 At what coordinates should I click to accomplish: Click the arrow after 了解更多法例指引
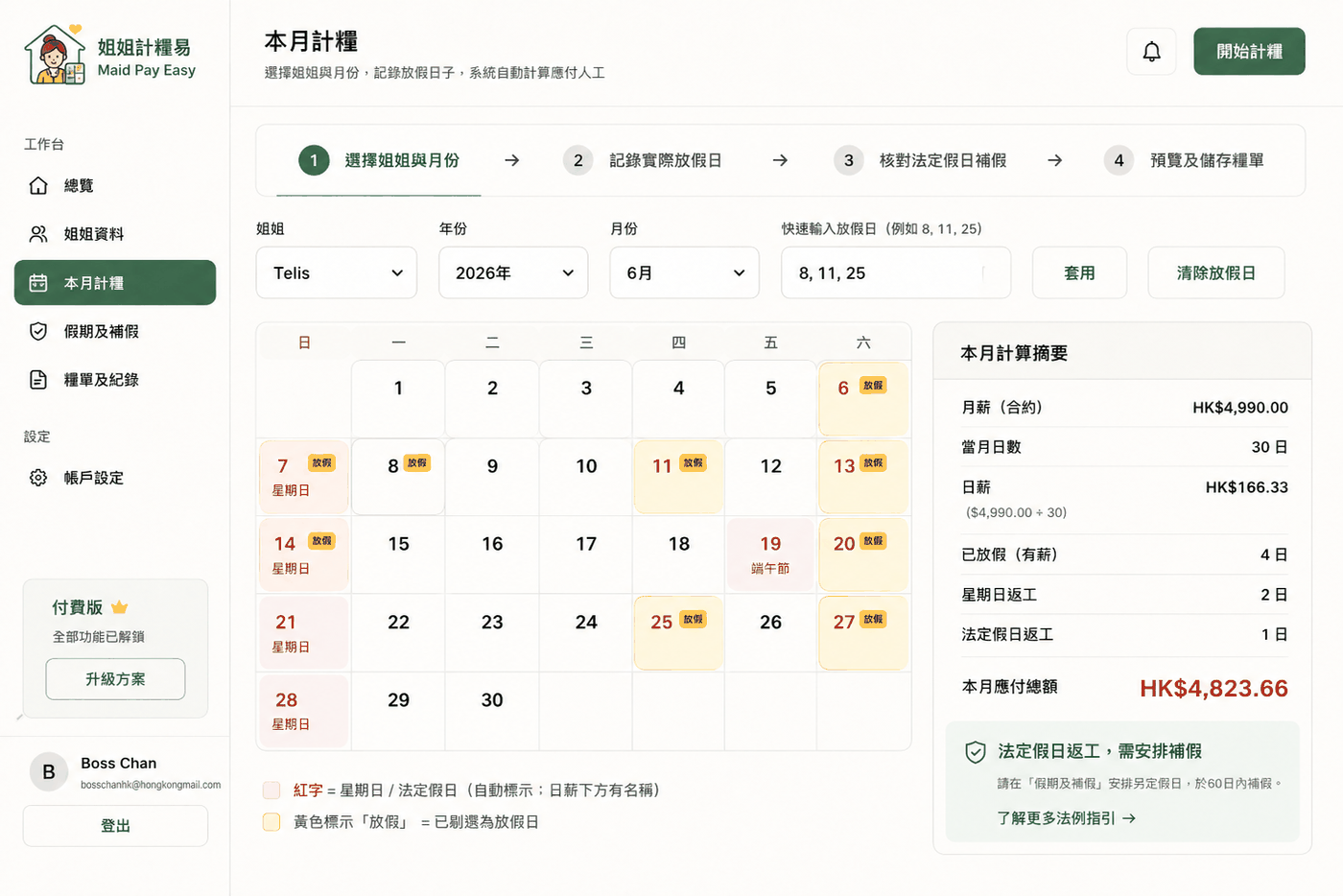pyautogui.click(x=1129, y=818)
